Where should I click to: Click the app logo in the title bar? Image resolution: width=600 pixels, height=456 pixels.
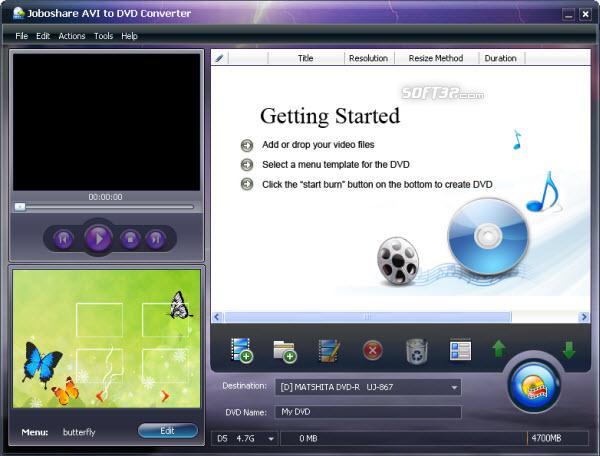[x=18, y=13]
